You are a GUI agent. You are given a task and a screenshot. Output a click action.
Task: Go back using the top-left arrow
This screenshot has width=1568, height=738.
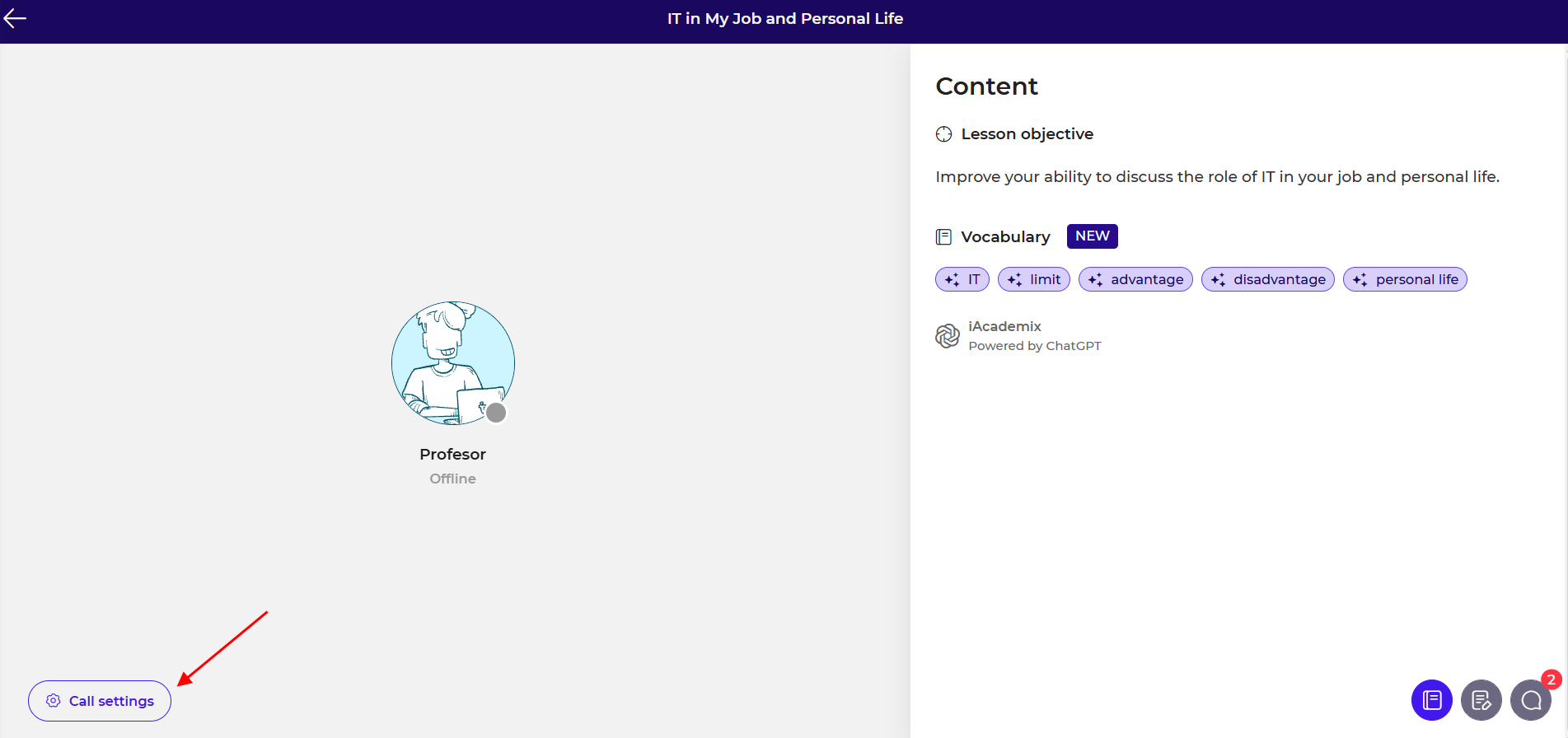pyautogui.click(x=15, y=18)
